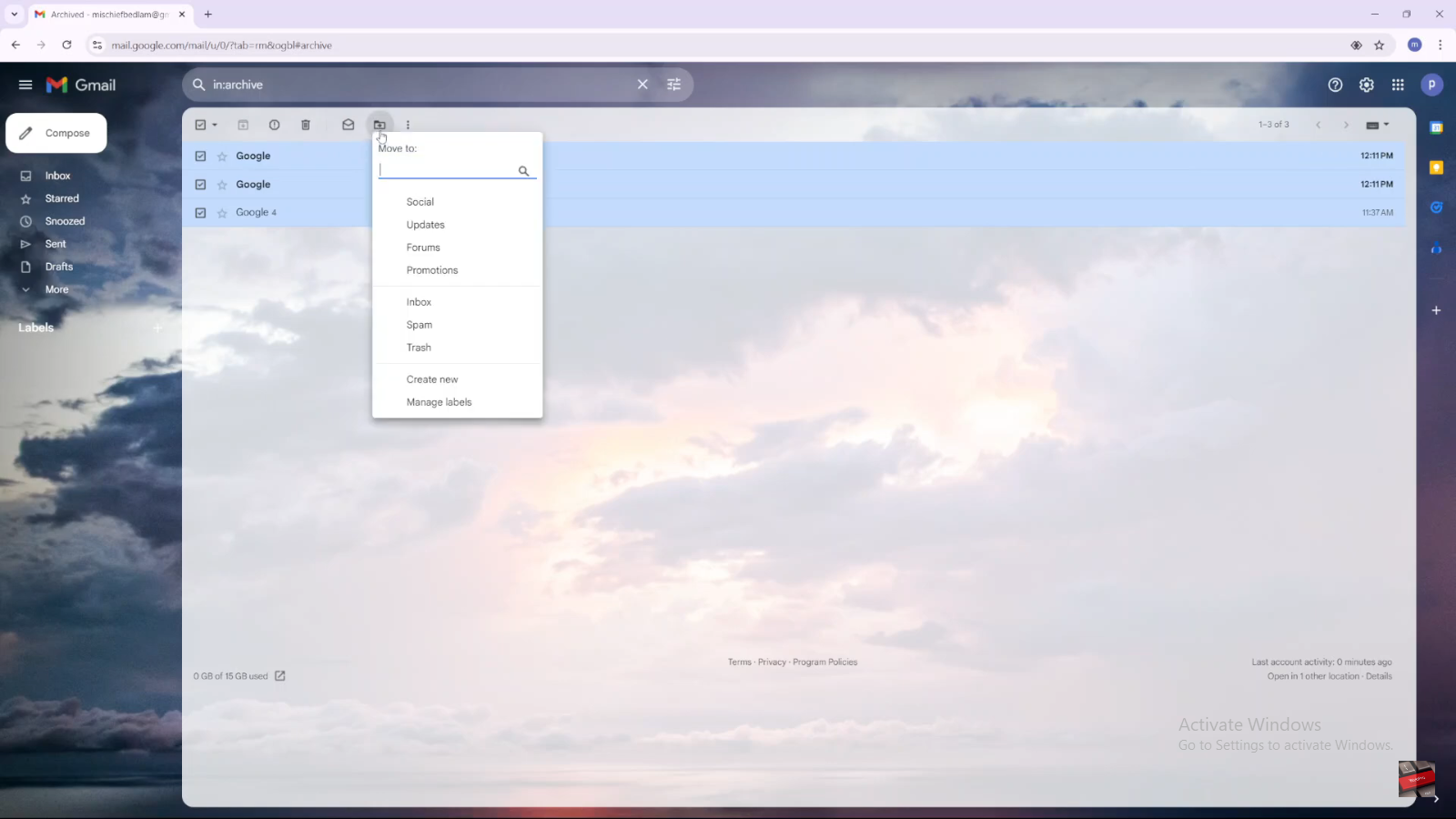Click the browser address bar URL
This screenshot has height=819, width=1456.
(x=221, y=45)
